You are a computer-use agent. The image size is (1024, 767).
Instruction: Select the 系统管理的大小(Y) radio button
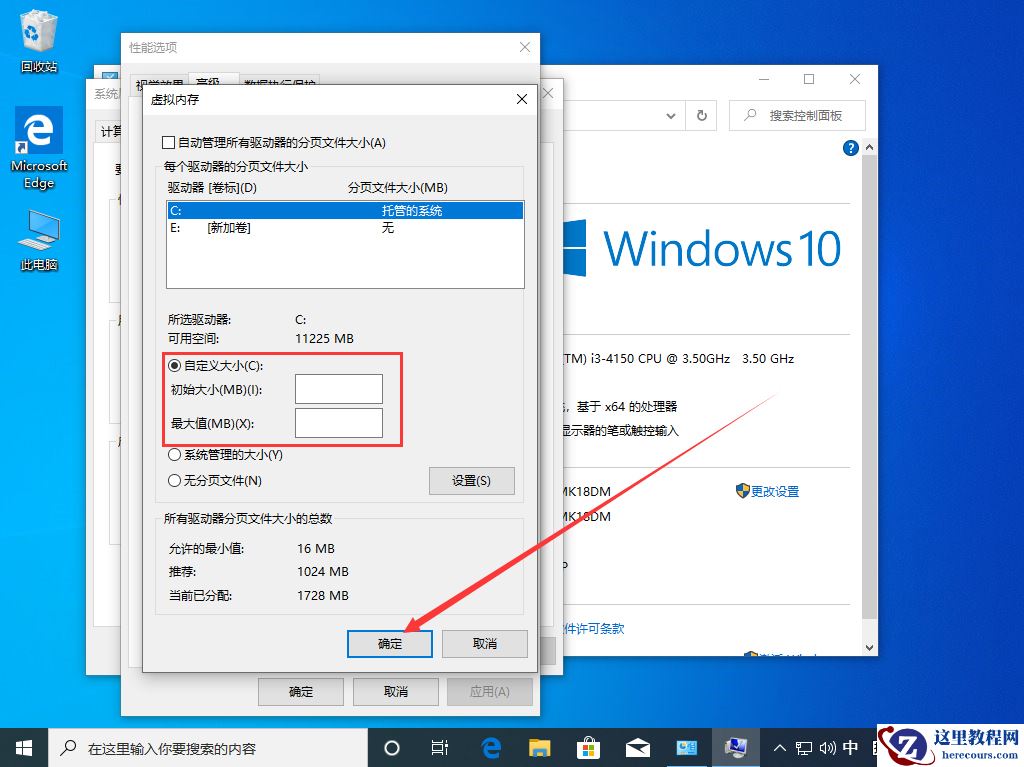(174, 455)
